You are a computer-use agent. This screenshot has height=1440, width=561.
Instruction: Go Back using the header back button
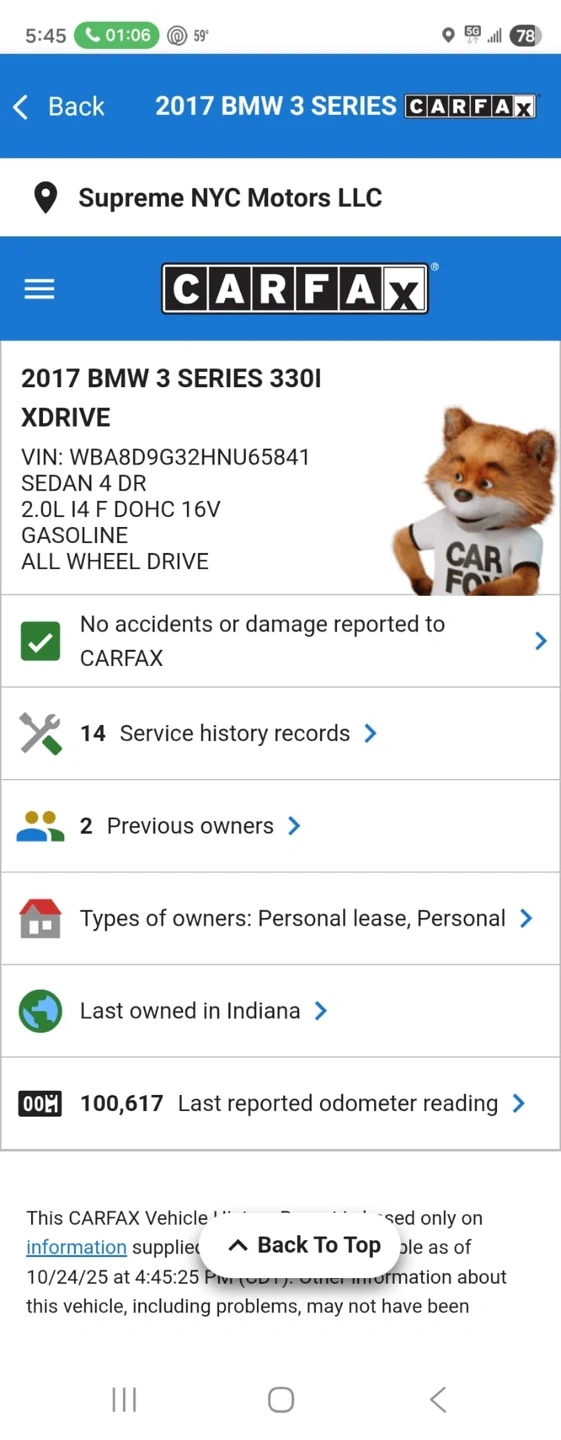(x=58, y=106)
